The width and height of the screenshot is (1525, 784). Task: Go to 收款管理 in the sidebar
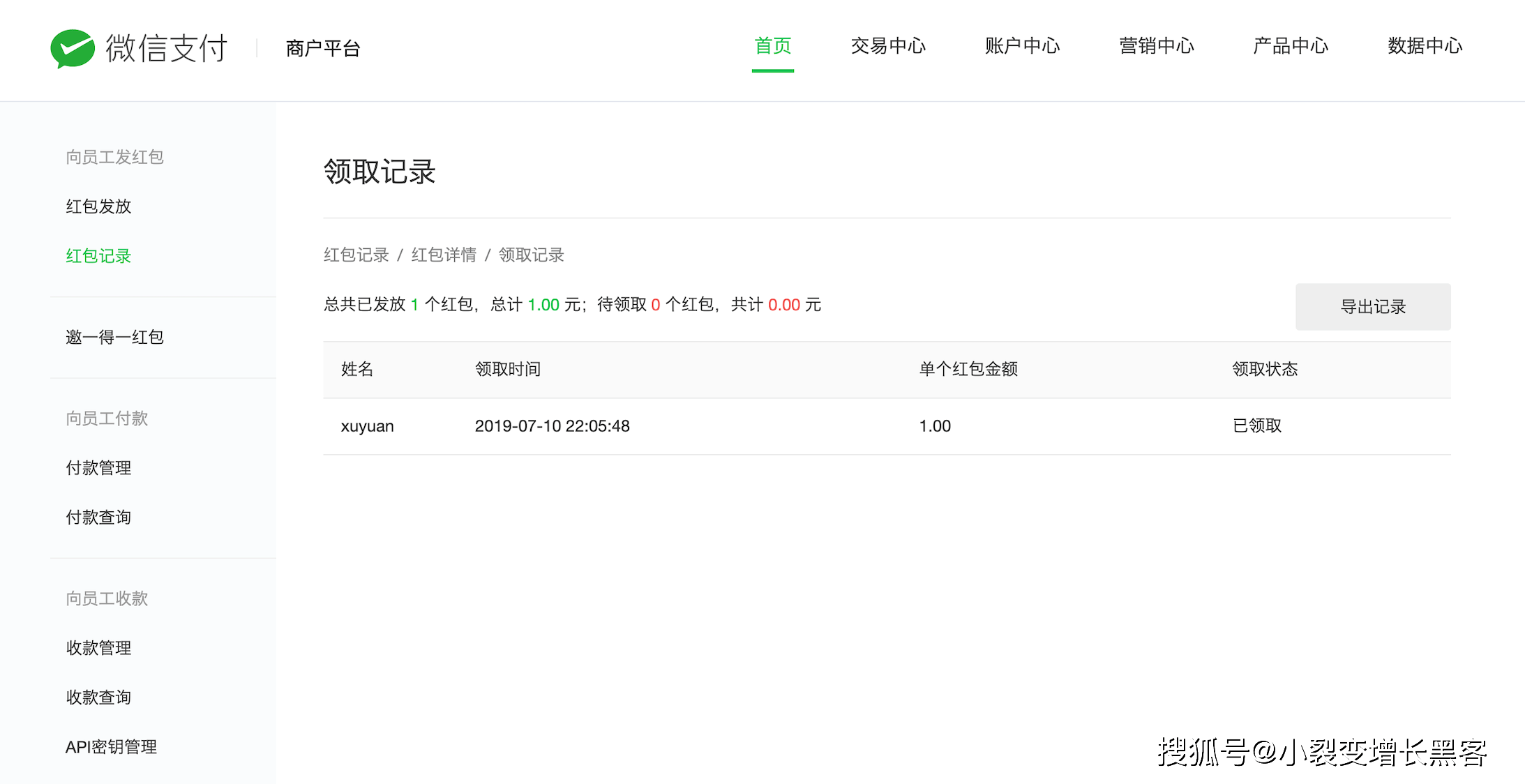98,648
